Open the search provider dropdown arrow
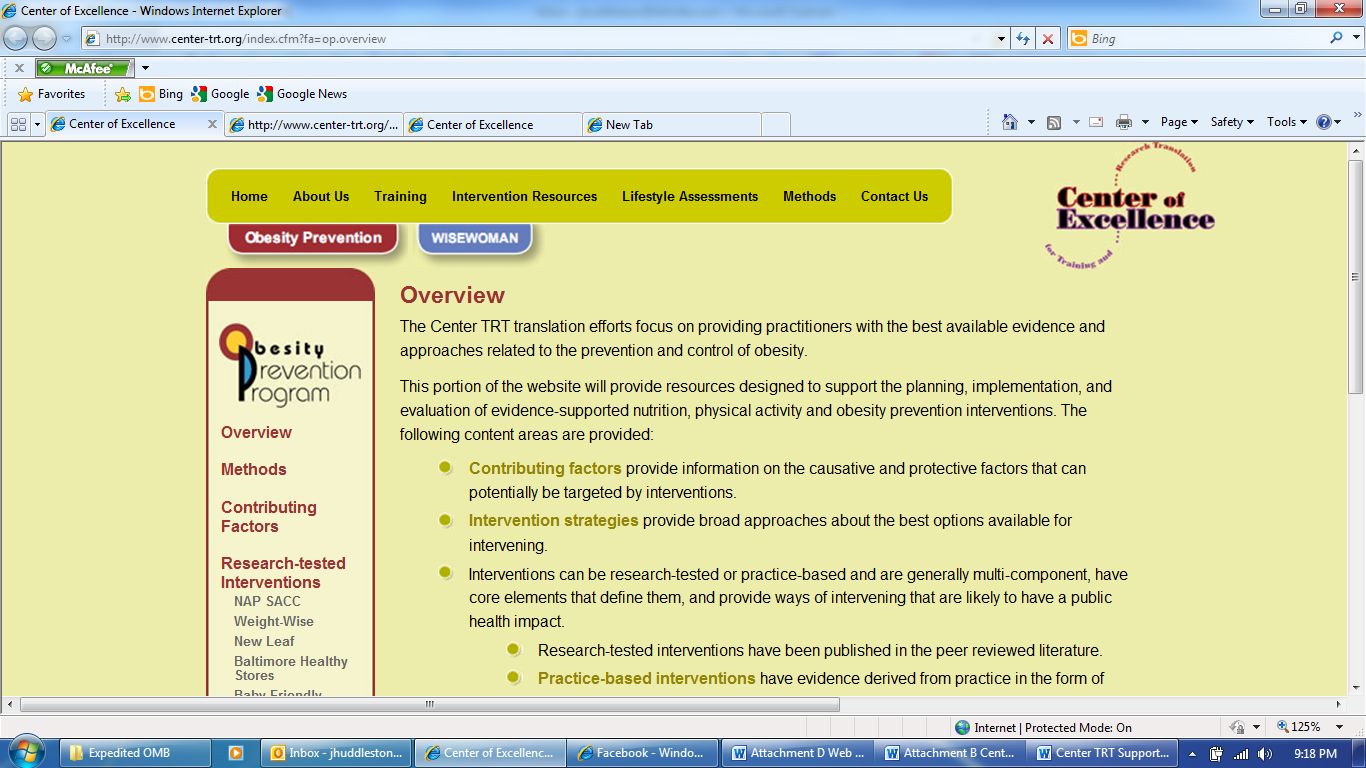This screenshot has height=768, width=1366. click(x=1355, y=39)
